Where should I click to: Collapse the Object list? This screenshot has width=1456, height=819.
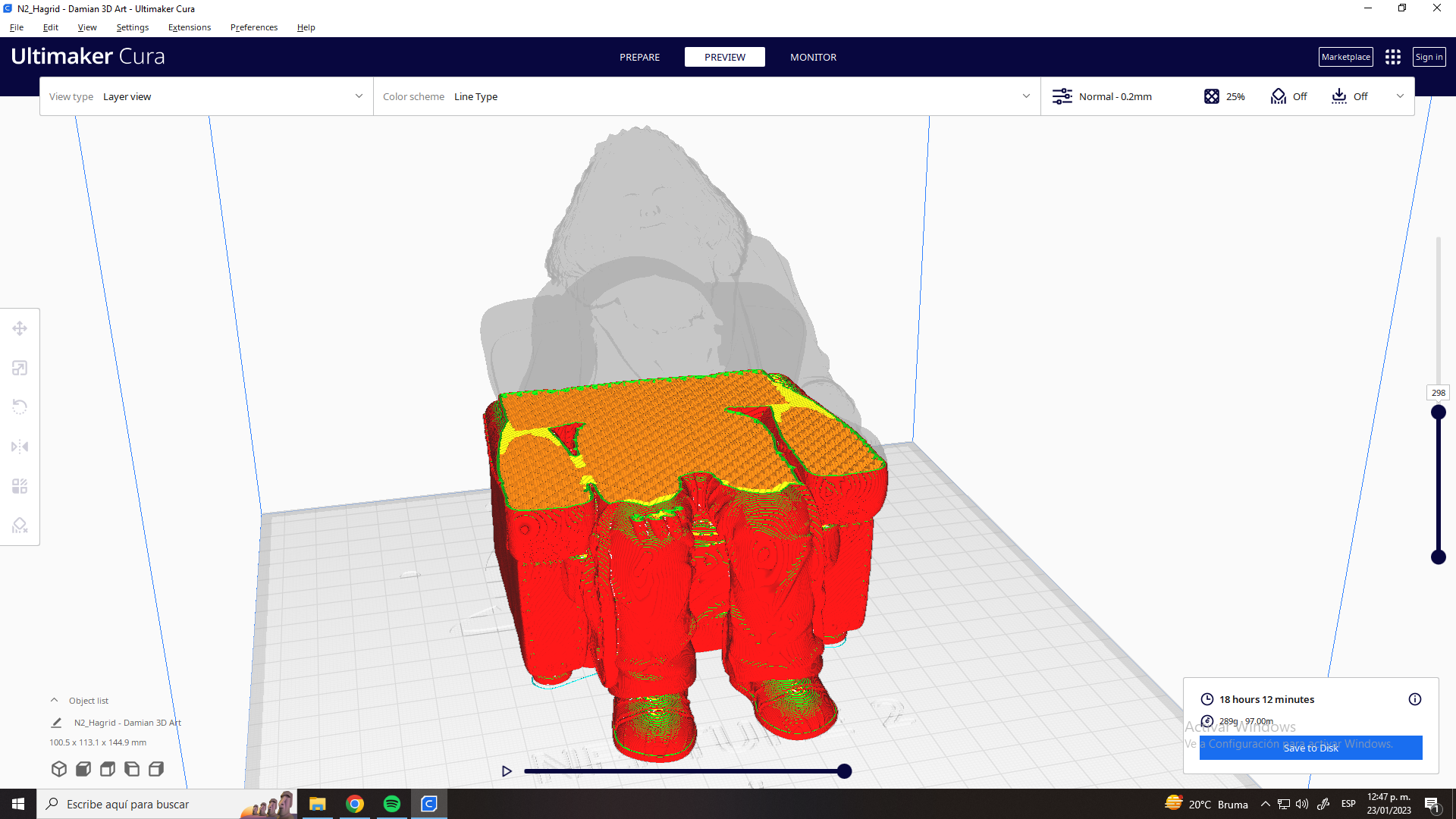[54, 700]
